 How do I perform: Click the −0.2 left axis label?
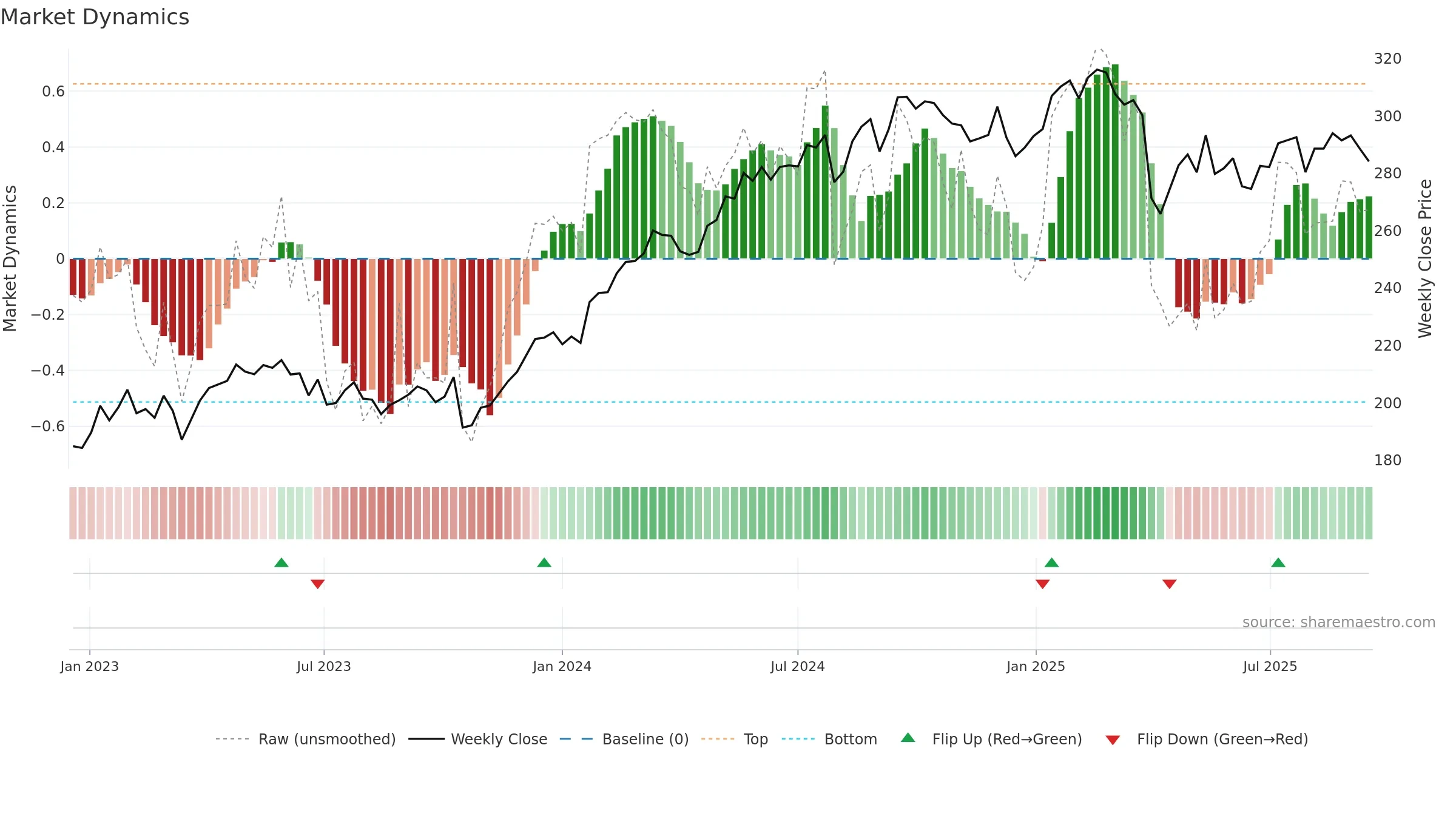click(48, 315)
